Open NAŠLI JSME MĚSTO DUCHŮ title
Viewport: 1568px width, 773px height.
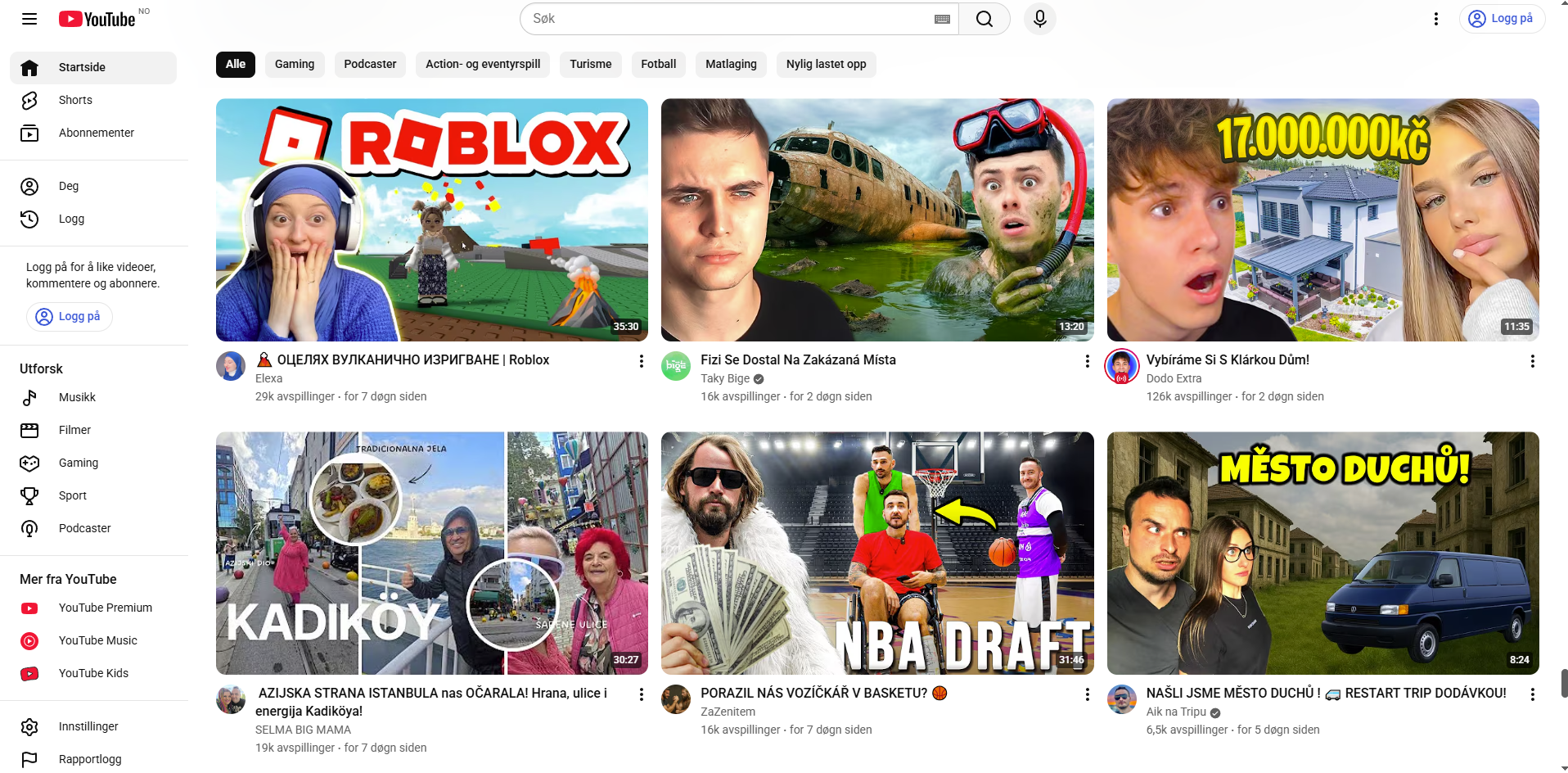point(1326,694)
